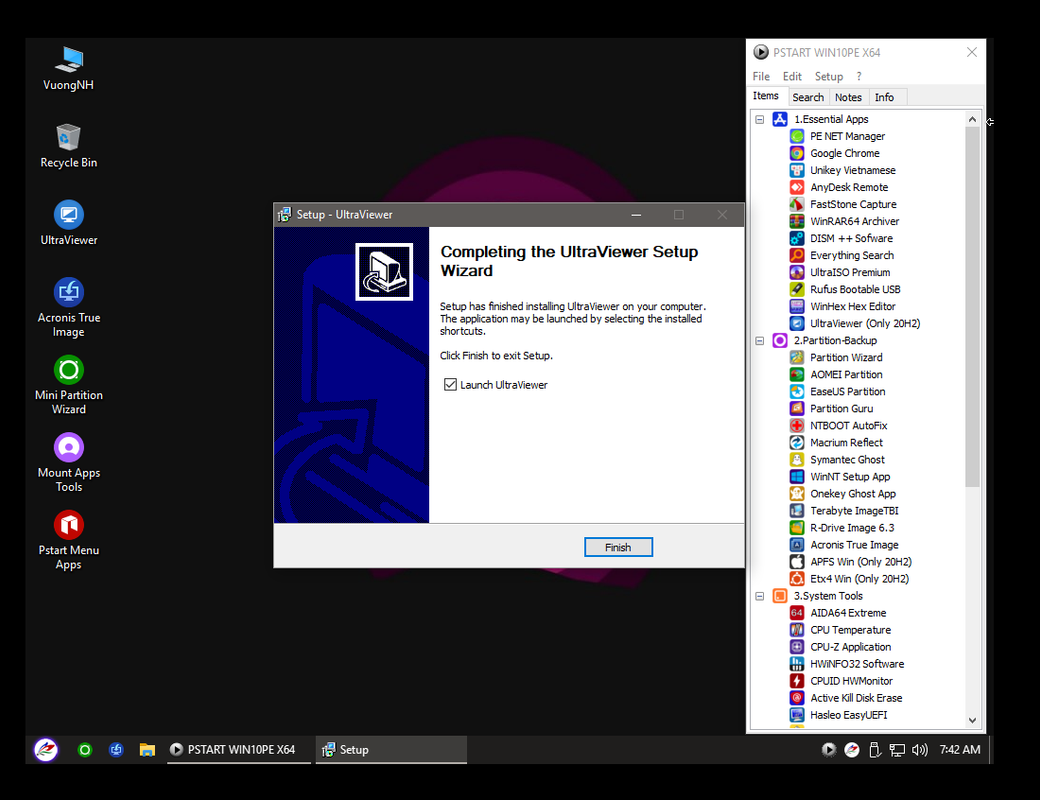Click the 7:42 AM clock on taskbar
This screenshot has width=1040, height=800.
tap(960, 750)
